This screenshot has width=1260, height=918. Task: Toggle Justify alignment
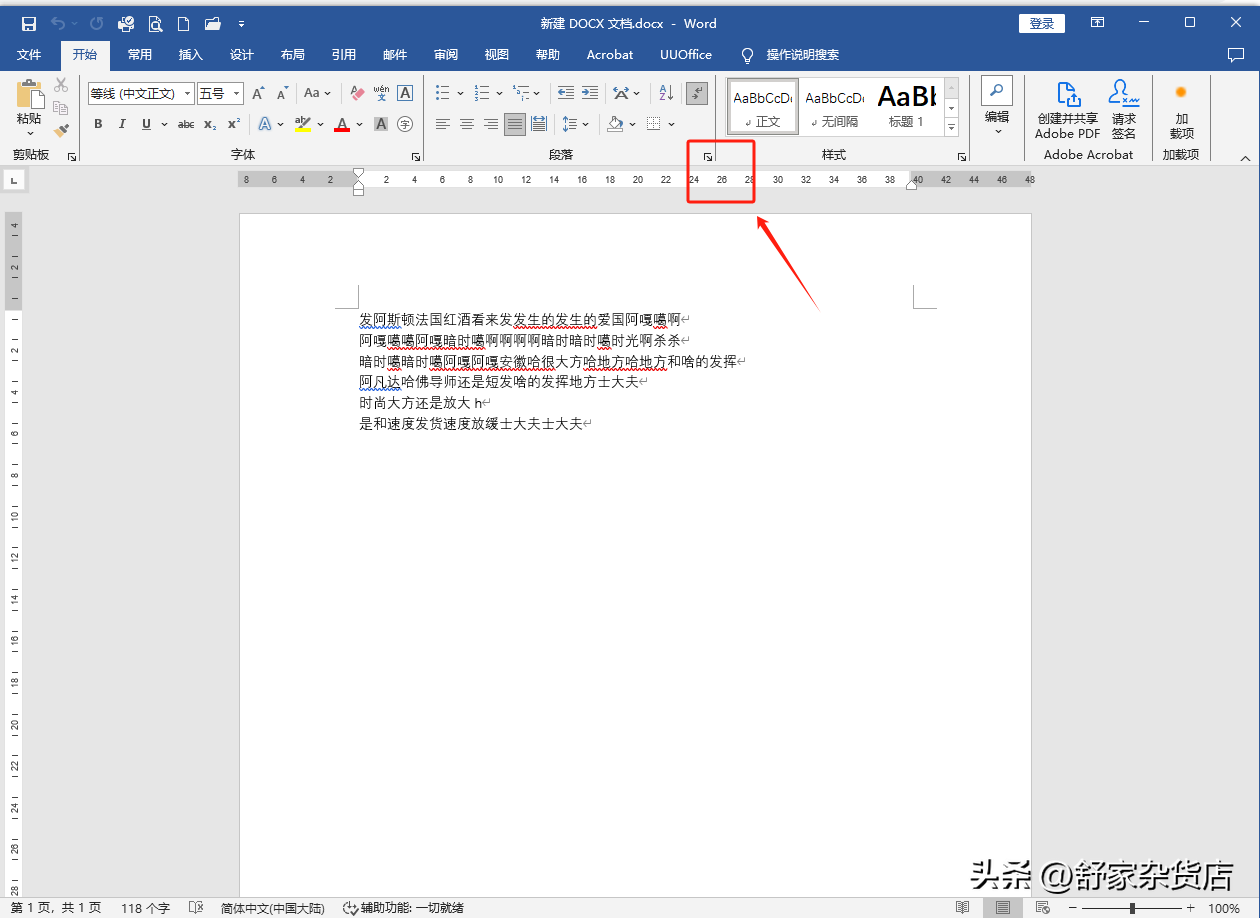[515, 124]
